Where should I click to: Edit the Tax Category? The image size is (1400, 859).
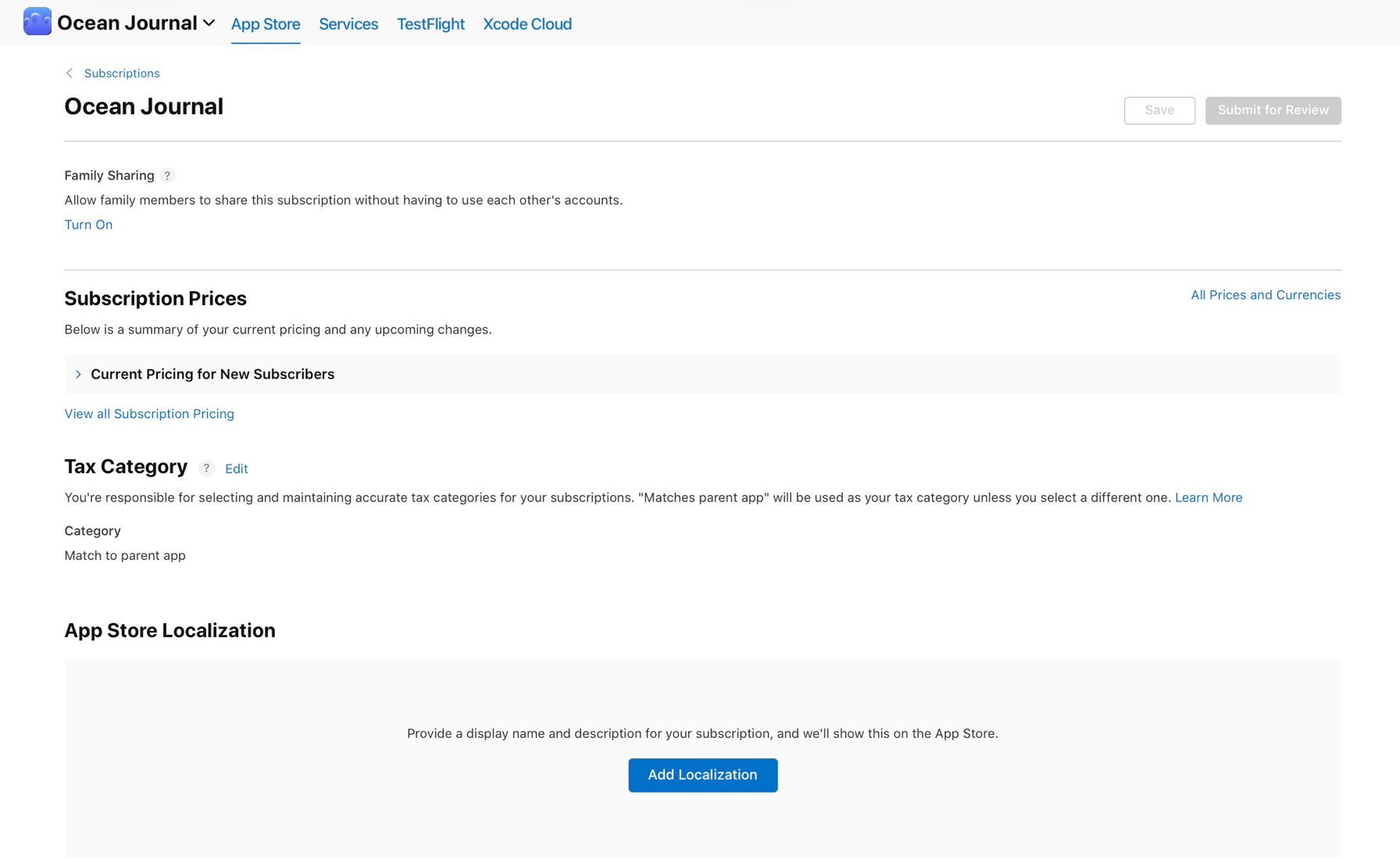click(x=236, y=469)
